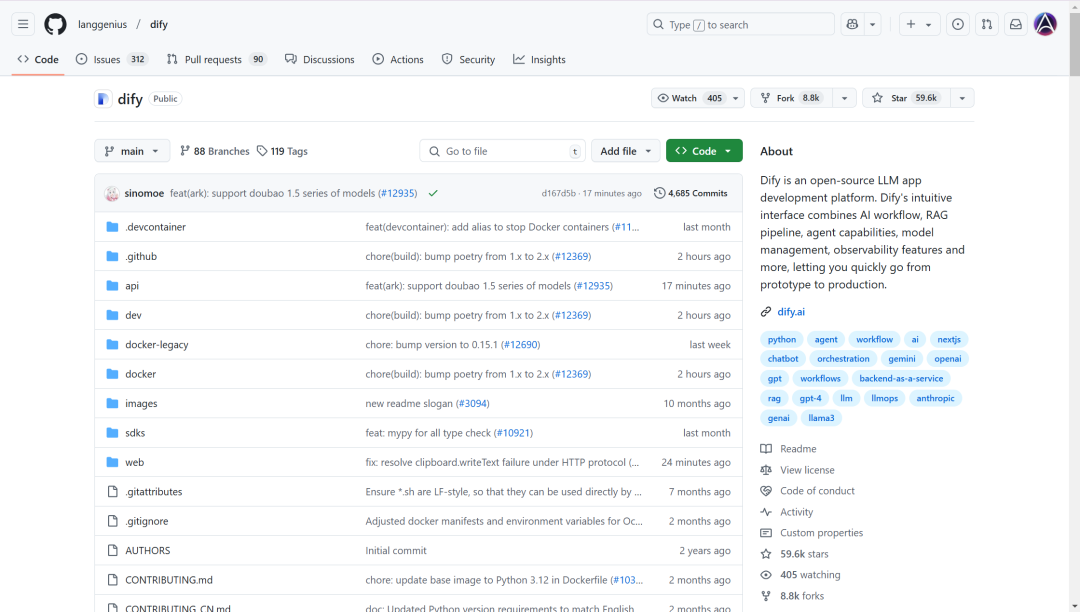Open the 4,685 Commits history
Image resolution: width=1080 pixels, height=612 pixels.
click(x=690, y=193)
